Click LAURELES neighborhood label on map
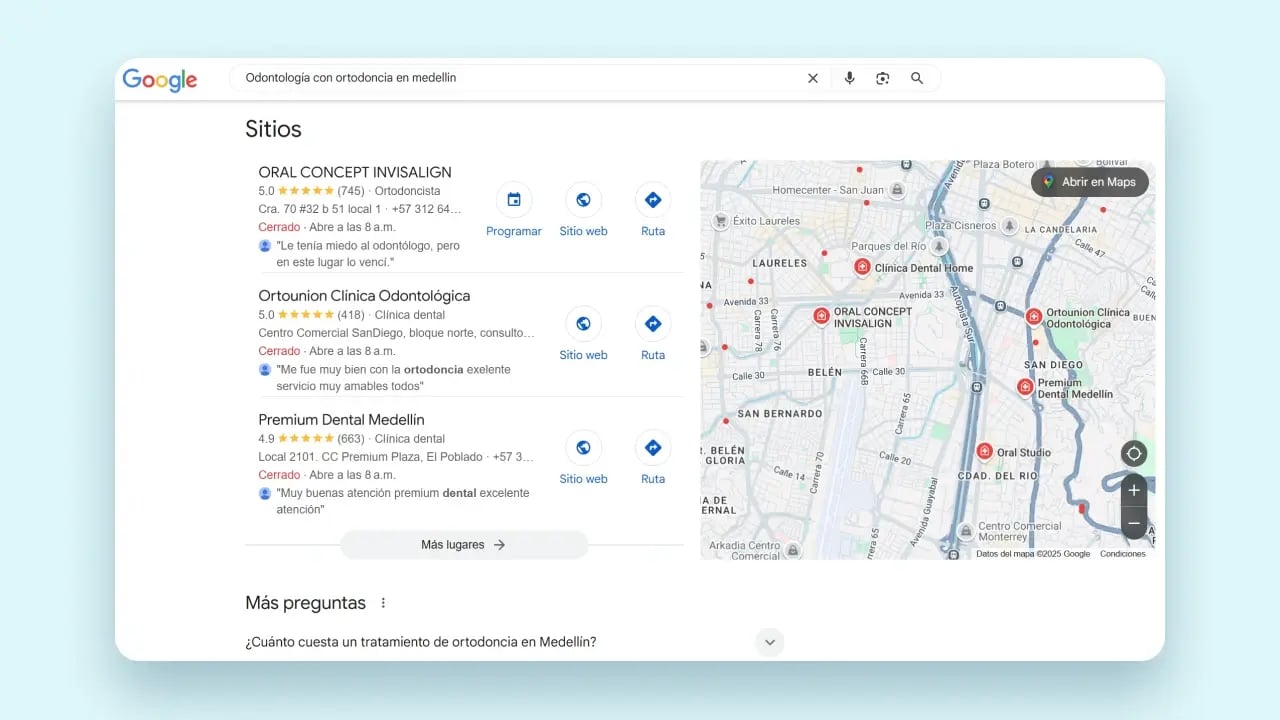This screenshot has width=1280, height=720. point(779,263)
